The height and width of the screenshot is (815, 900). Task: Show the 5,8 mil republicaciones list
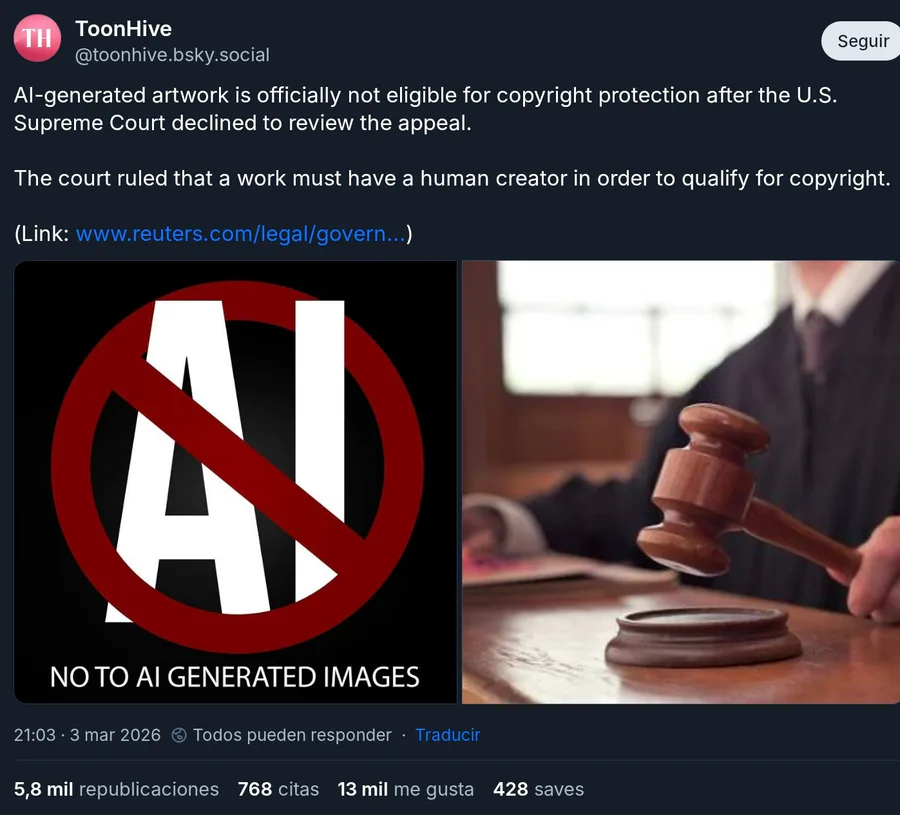pyautogui.click(x=117, y=789)
